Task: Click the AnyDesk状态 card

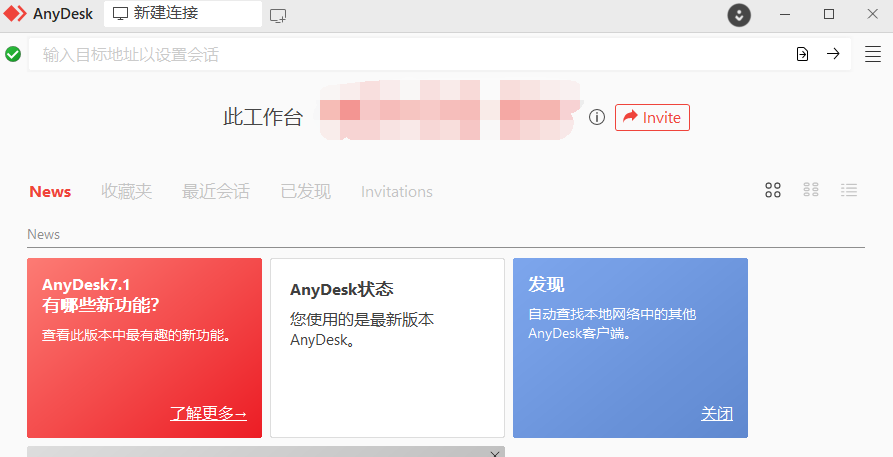Action: (387, 348)
